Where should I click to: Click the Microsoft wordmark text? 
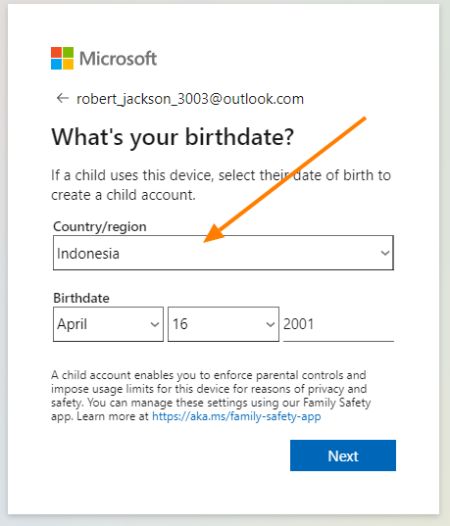pos(118,59)
